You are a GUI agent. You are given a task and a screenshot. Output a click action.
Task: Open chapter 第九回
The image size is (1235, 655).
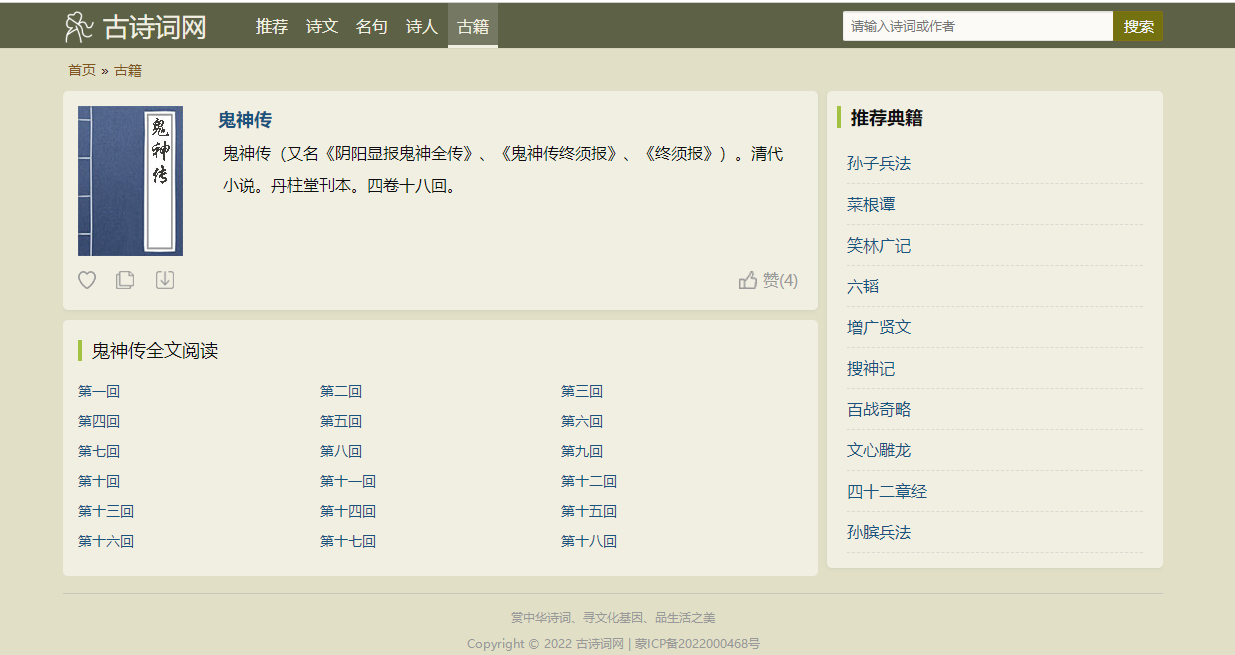click(x=582, y=451)
